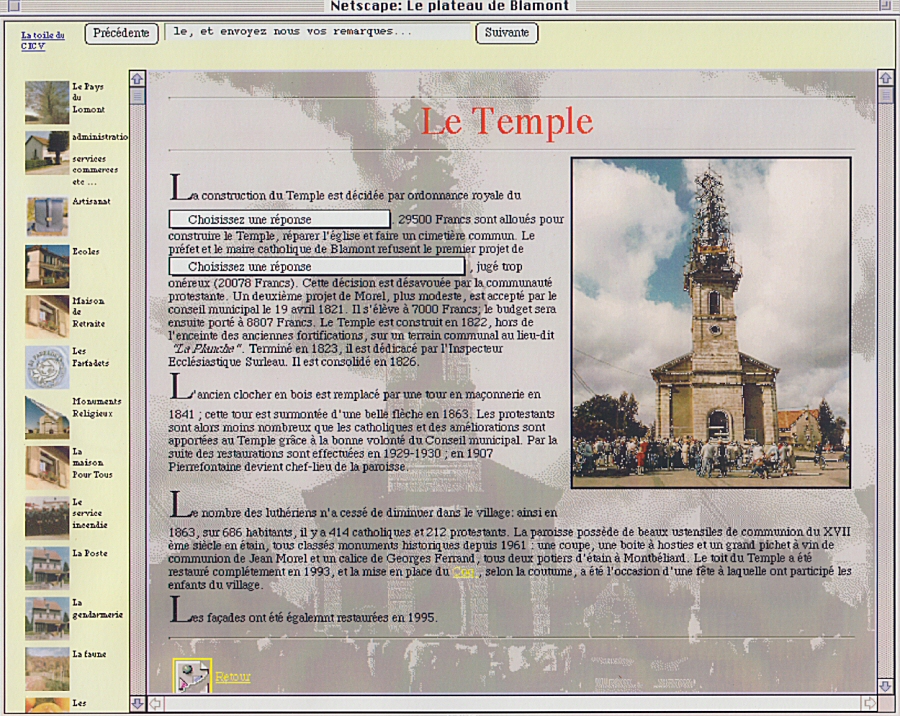
Task: Expand the second 'Choisissez une réponse' dropdown
Action: tap(317, 267)
